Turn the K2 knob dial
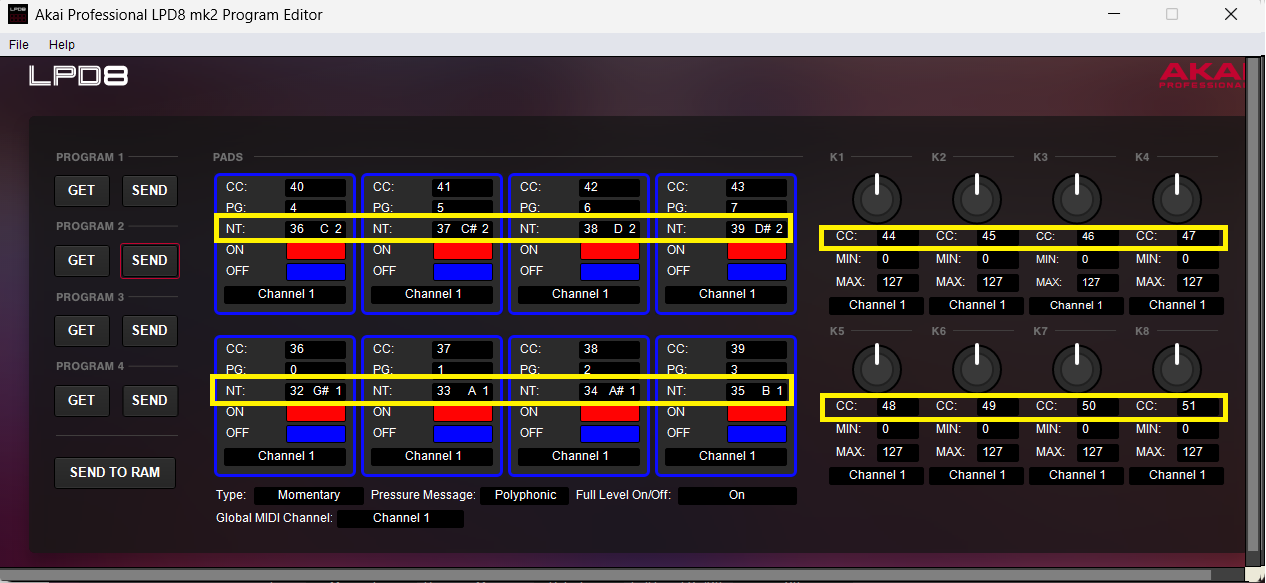Image resolution: width=1266 pixels, height=583 pixels. pyautogui.click(x=976, y=198)
